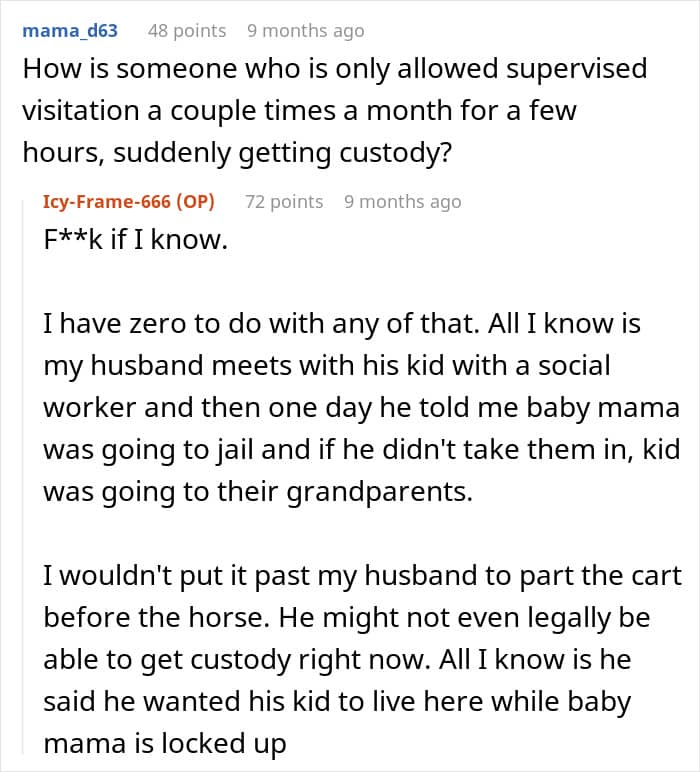Click the line starting "before the horse"
This screenshot has height=772, width=700.
tap(347, 618)
